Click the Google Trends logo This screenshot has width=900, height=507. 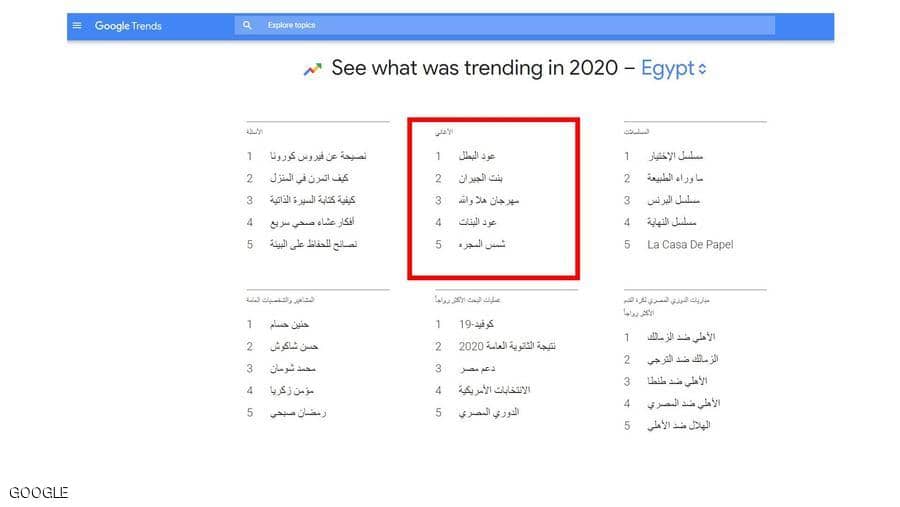pyautogui.click(x=128, y=26)
